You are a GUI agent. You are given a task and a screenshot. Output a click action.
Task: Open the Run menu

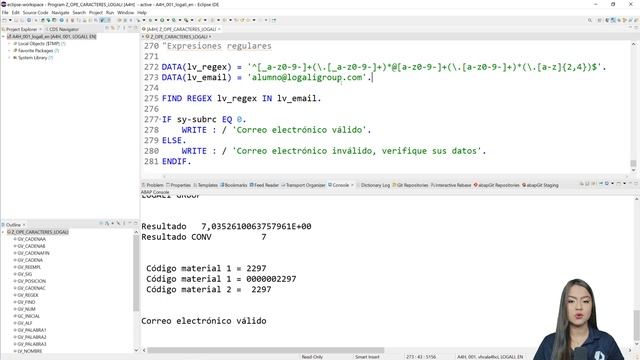pyautogui.click(x=110, y=13)
